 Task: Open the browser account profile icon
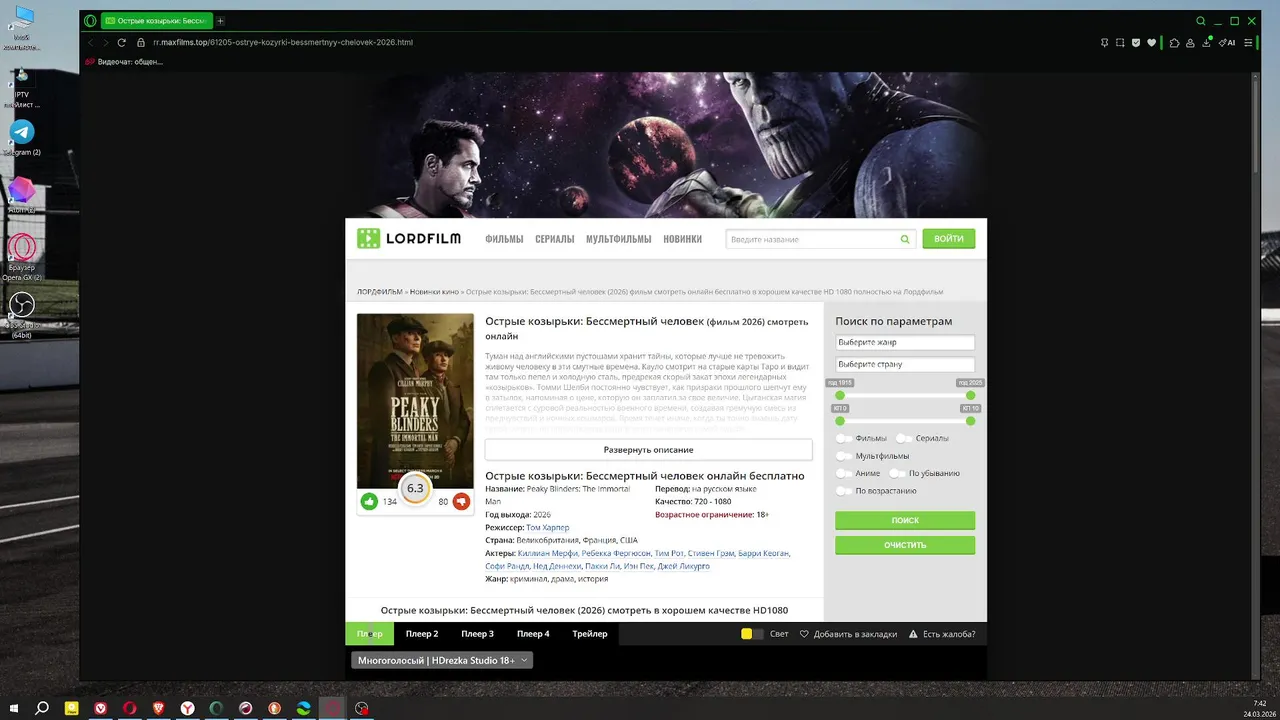[1191, 43]
